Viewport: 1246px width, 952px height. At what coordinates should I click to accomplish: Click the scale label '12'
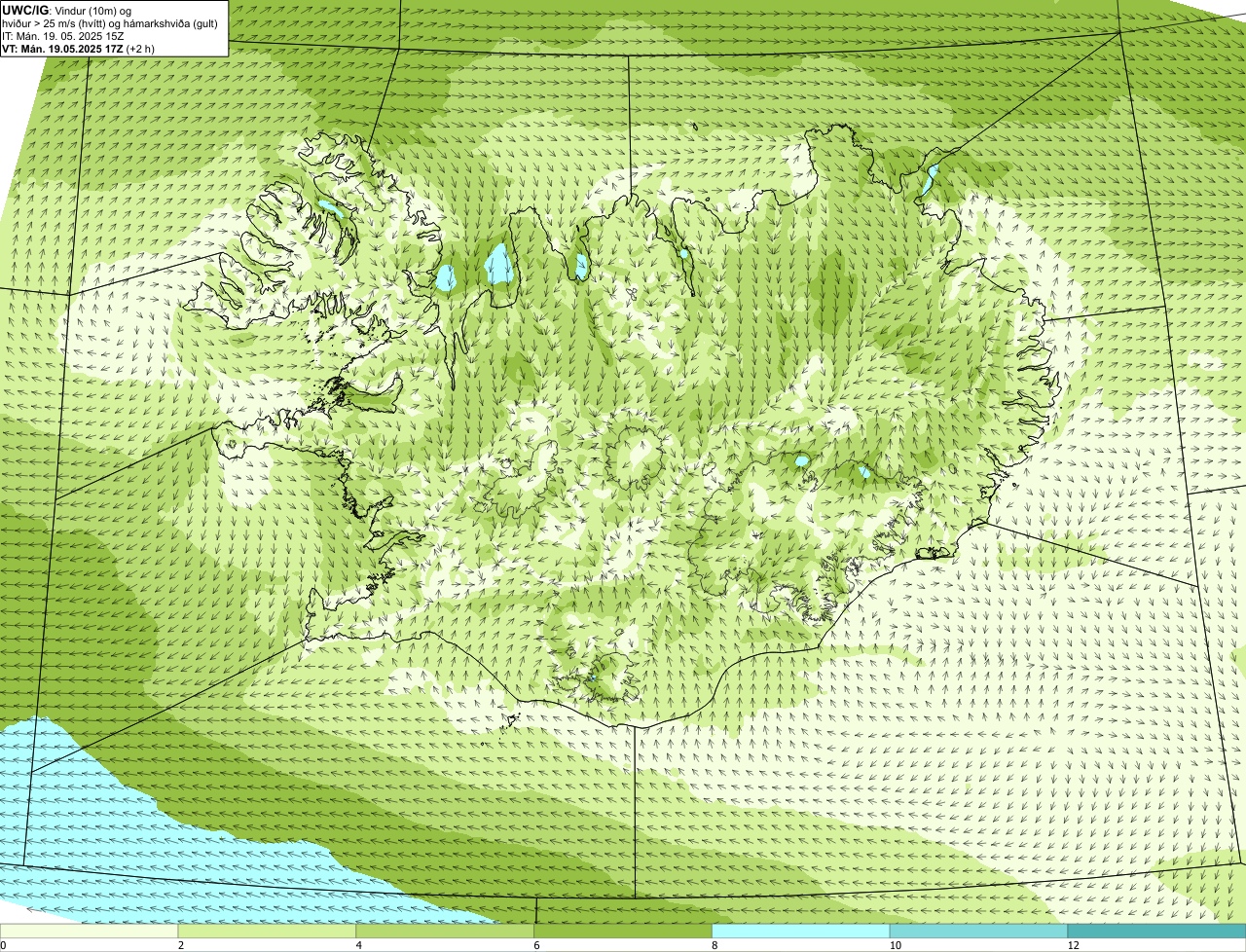pyautogui.click(x=1072, y=945)
